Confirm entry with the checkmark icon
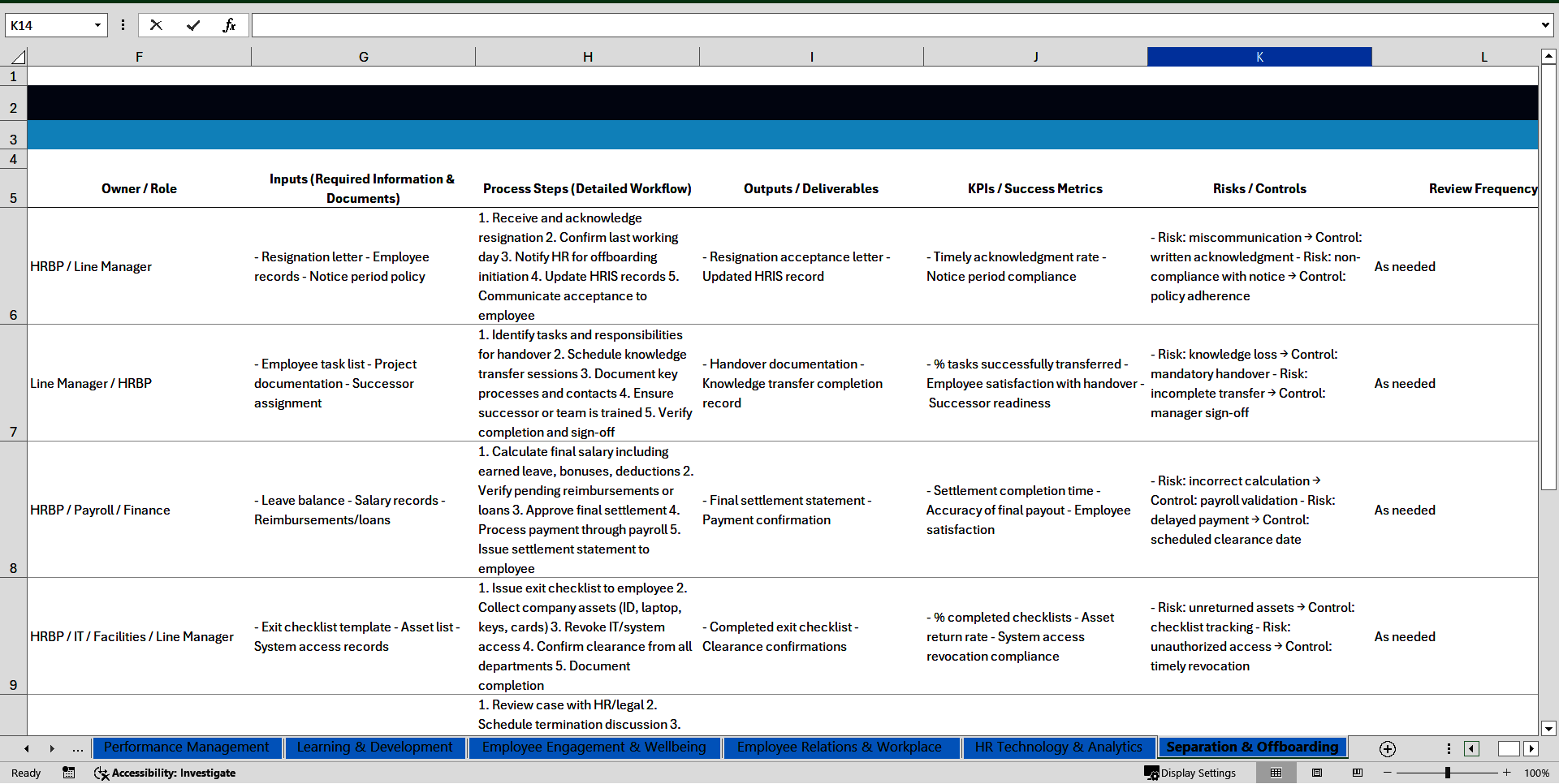This screenshot has width=1559, height=784. pos(193,25)
